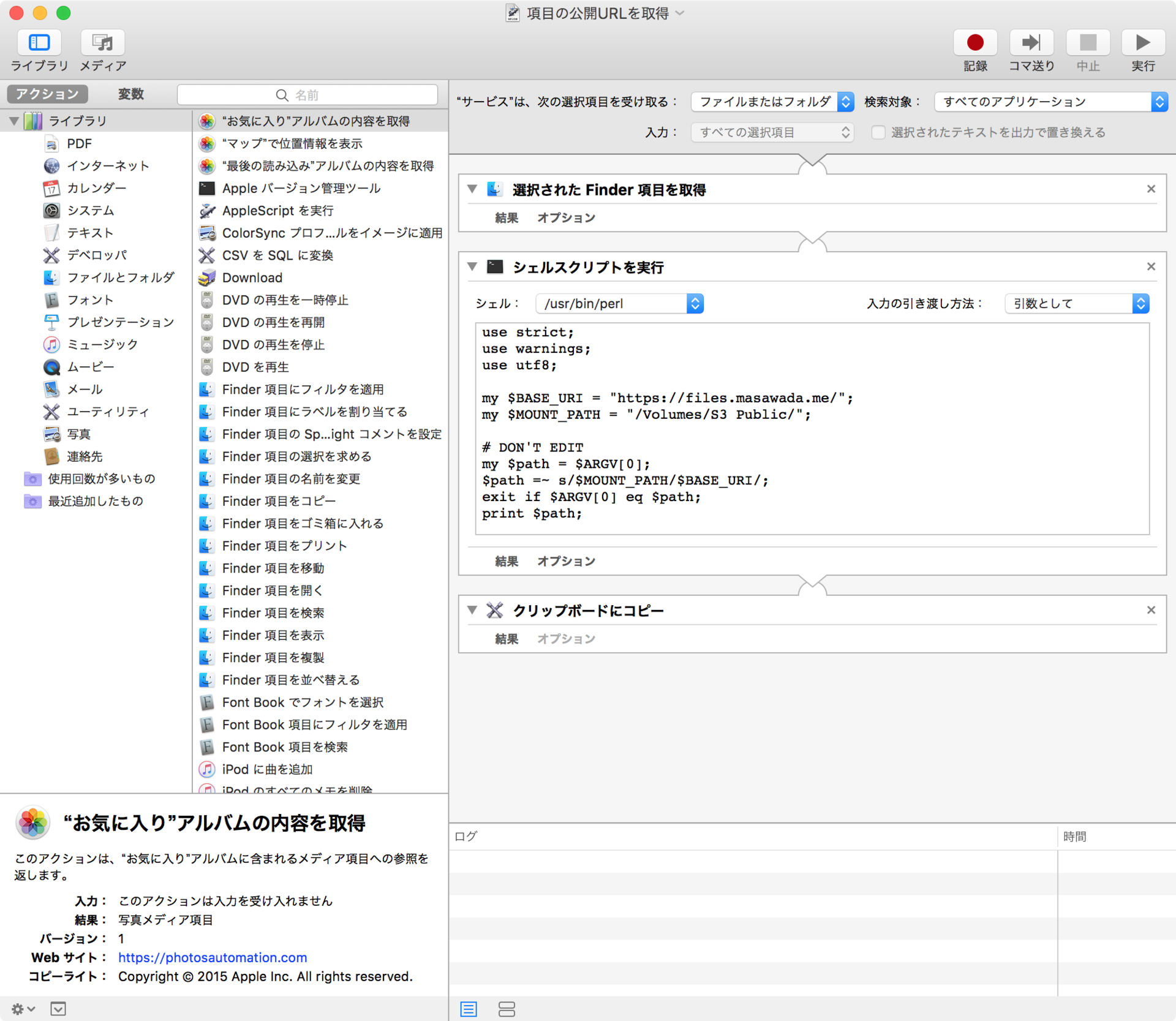Switch to the アクション tab

(47, 94)
